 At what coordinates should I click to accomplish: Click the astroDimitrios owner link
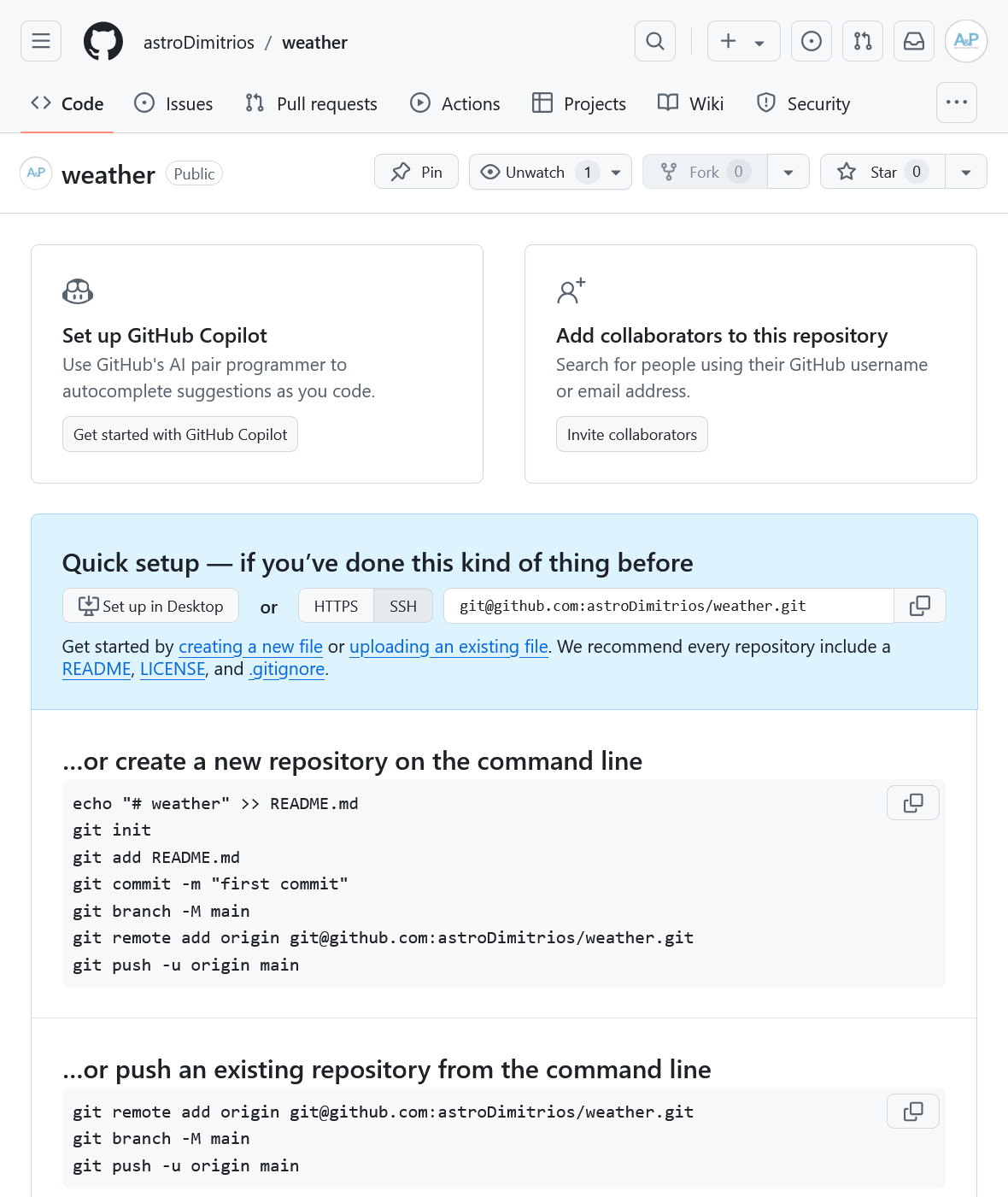pos(199,43)
